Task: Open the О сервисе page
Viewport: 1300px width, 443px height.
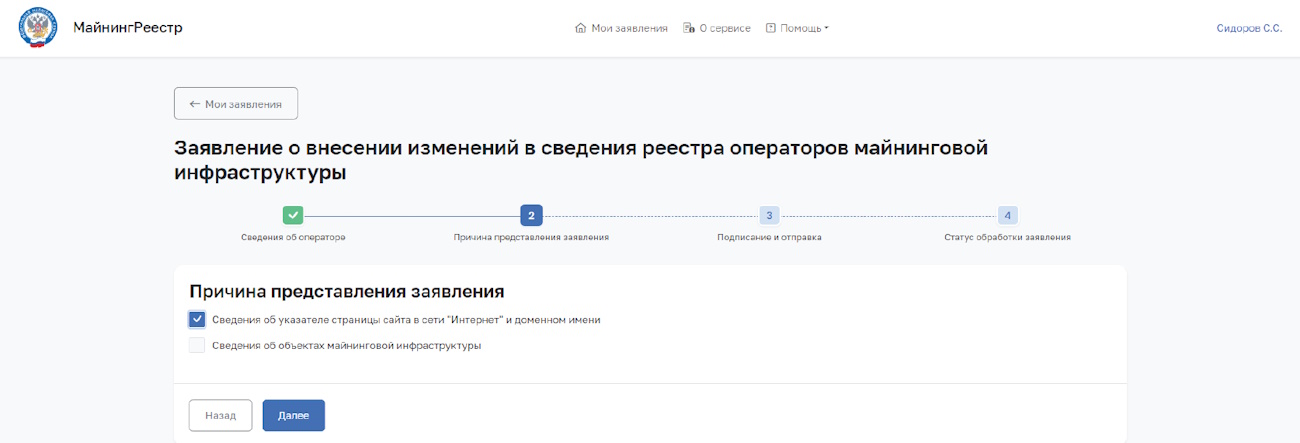Action: 717,28
